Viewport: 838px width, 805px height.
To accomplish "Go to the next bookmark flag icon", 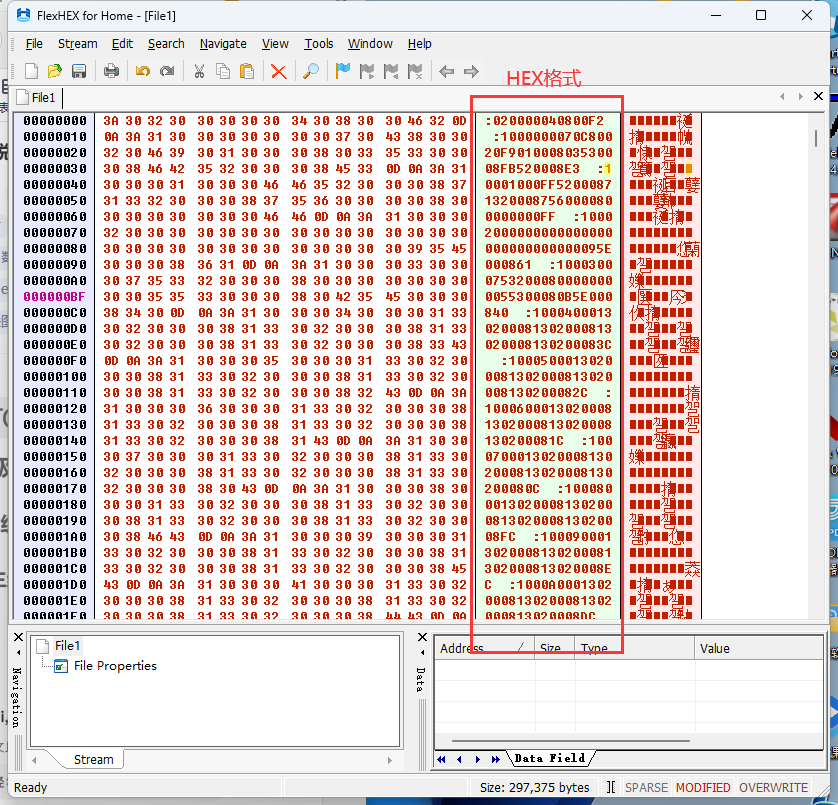I will click(367, 71).
